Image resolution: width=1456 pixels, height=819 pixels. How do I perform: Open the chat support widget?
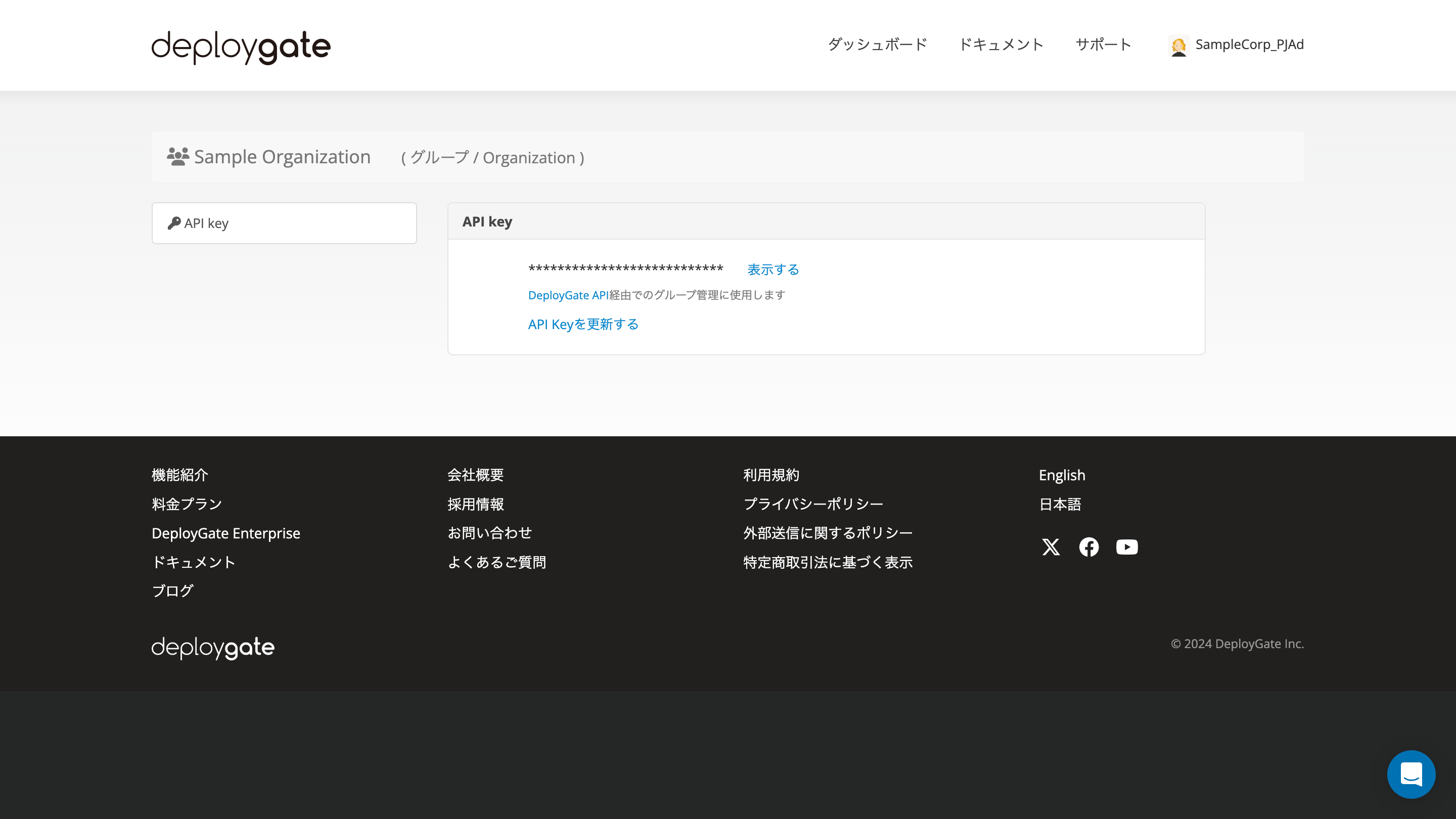1412,775
